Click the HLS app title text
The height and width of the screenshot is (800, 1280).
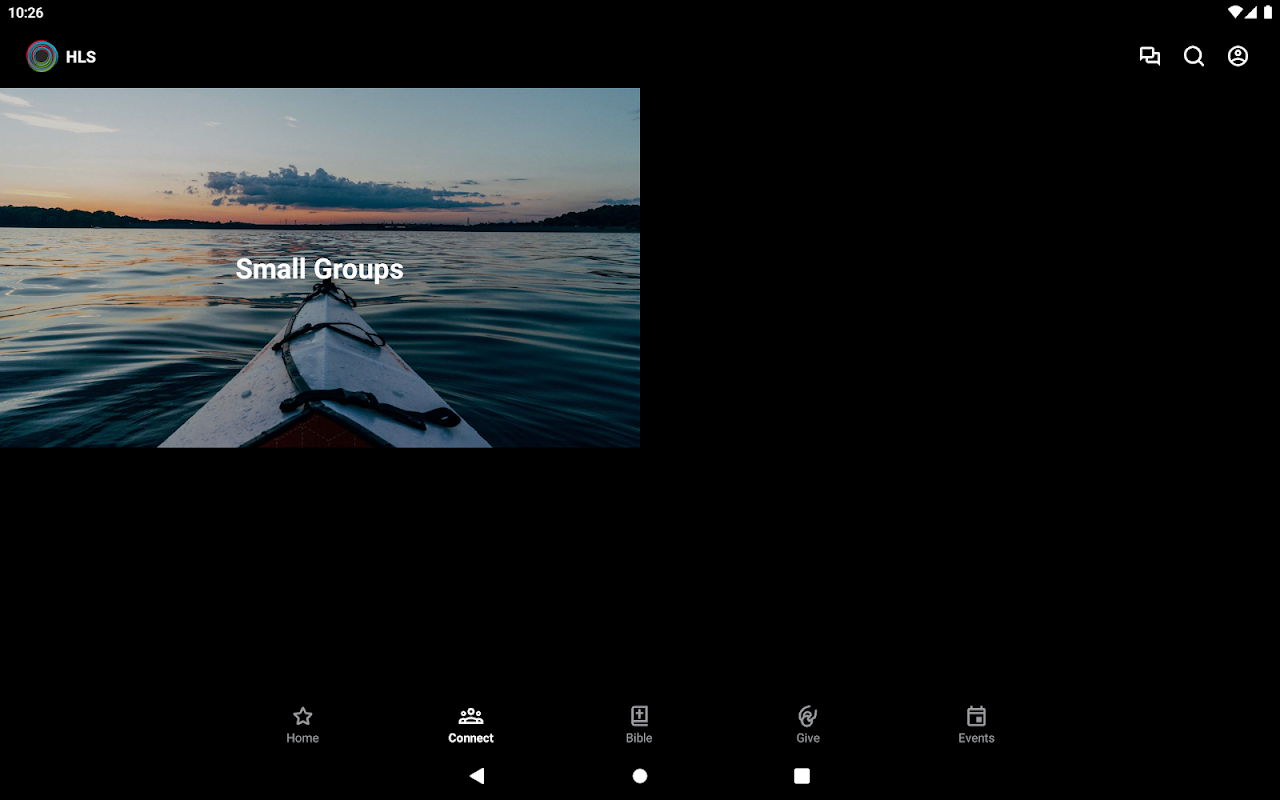coord(81,57)
